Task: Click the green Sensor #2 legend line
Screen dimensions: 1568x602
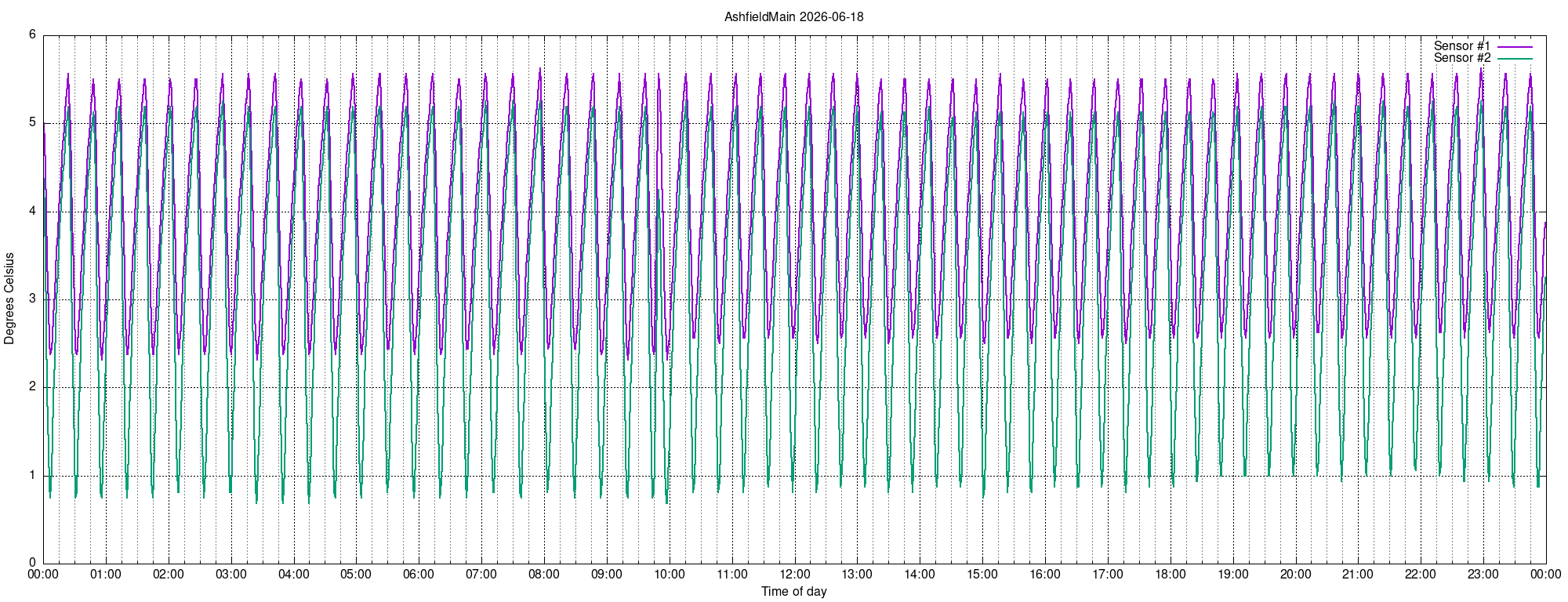Action: pos(1515,59)
